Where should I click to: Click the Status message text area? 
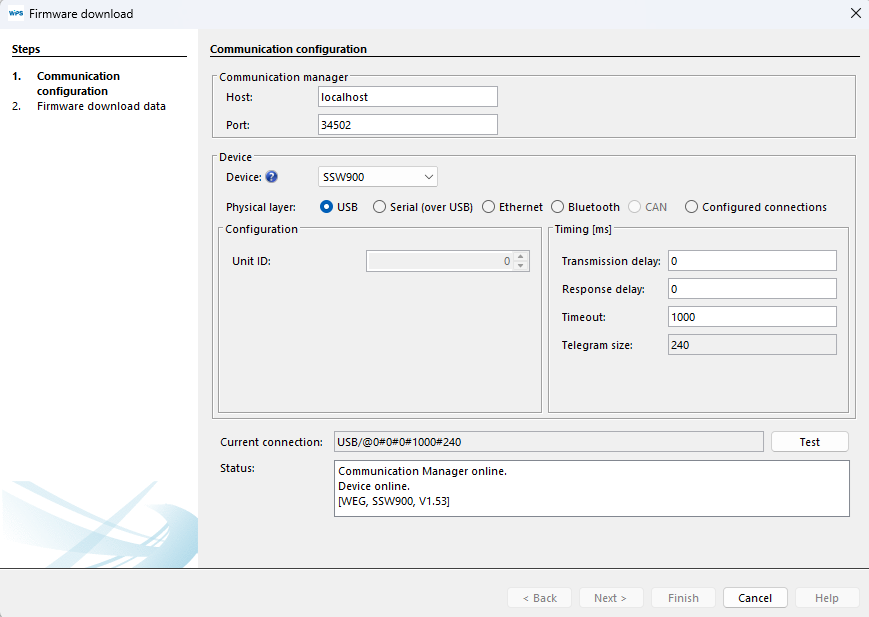click(591, 488)
